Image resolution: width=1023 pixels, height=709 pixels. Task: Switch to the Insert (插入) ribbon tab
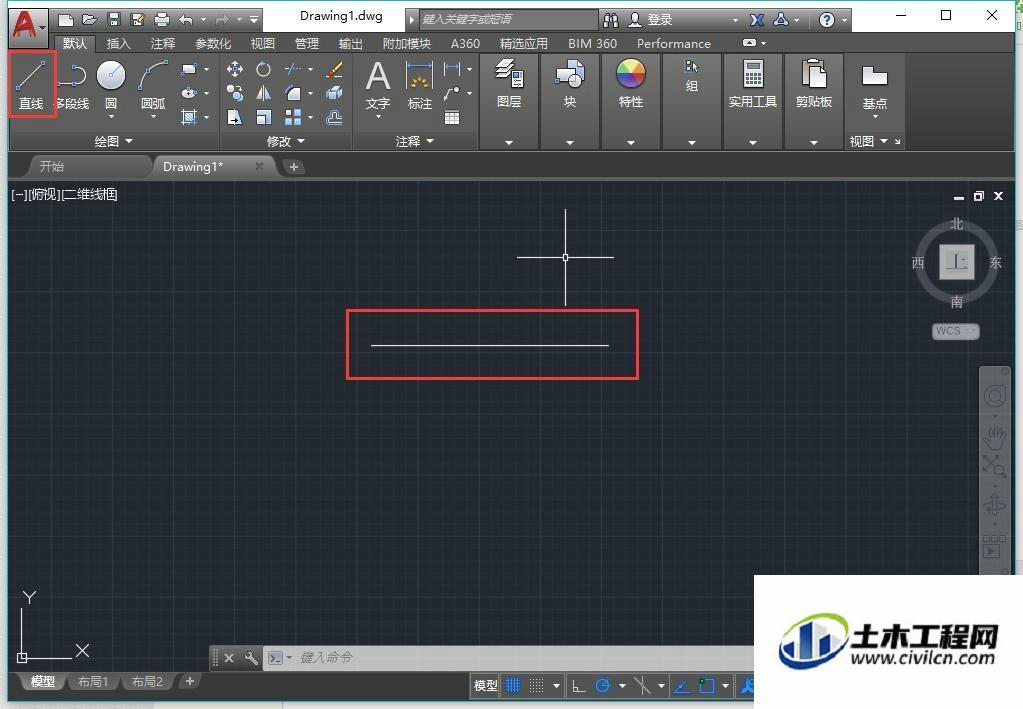click(118, 44)
